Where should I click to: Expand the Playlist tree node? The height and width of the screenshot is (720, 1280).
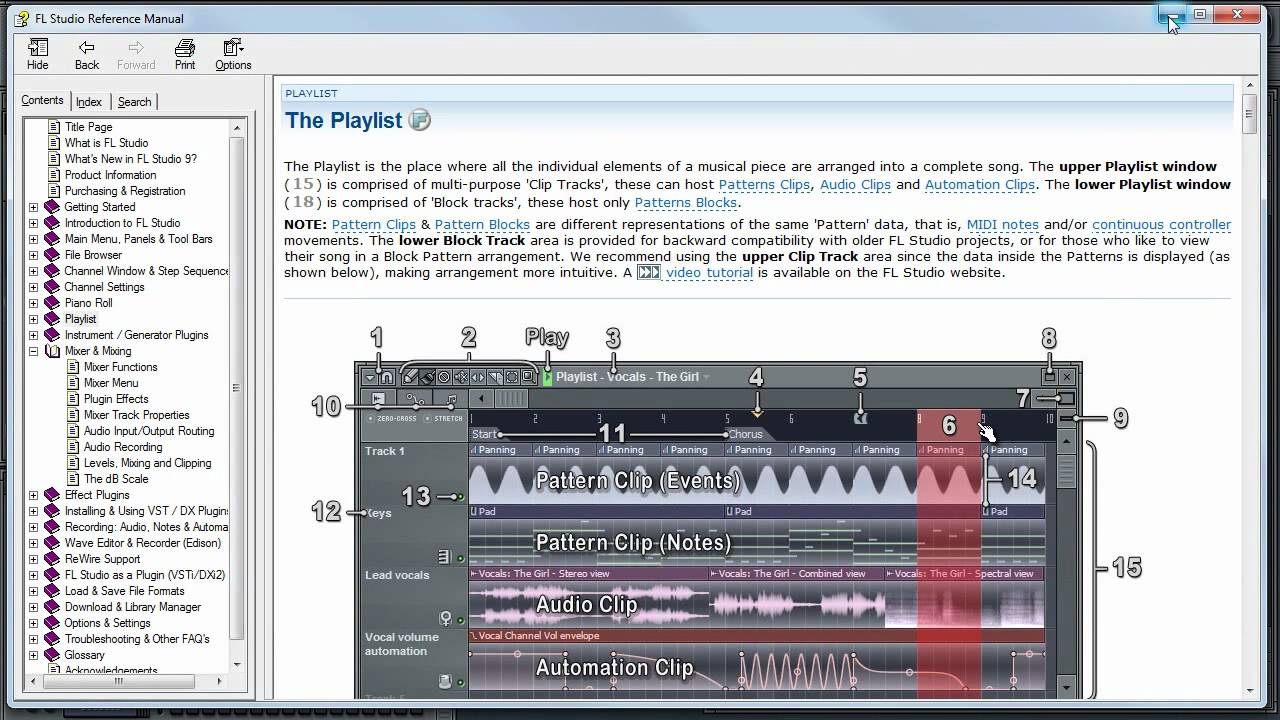point(33,319)
